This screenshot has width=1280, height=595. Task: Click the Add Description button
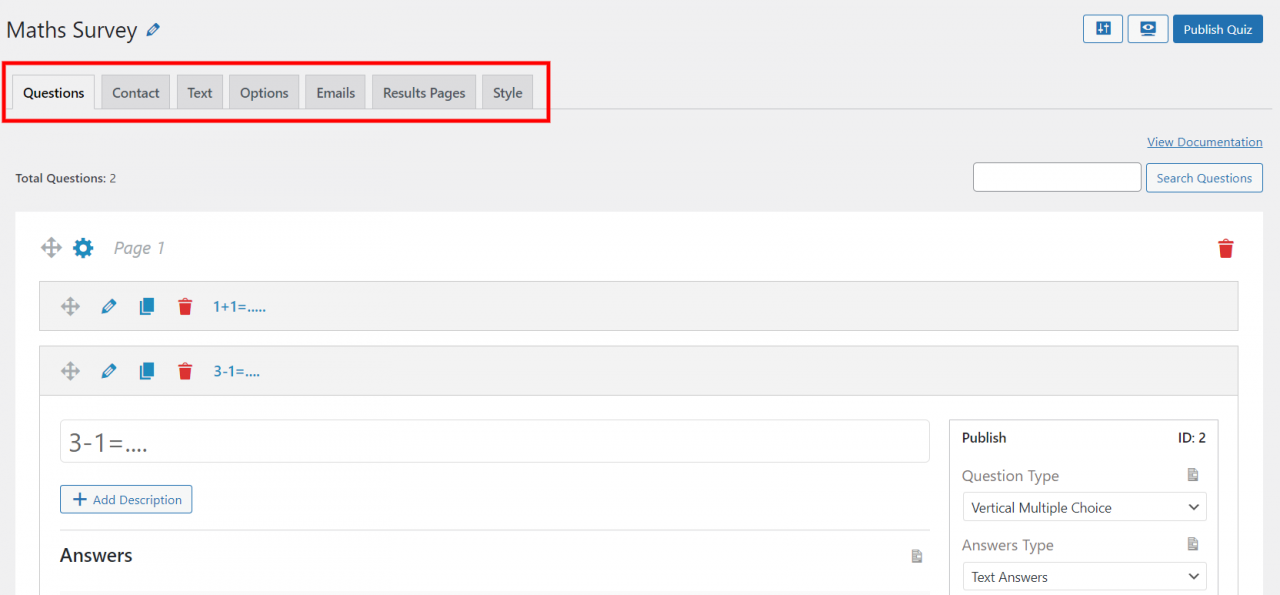pos(126,499)
